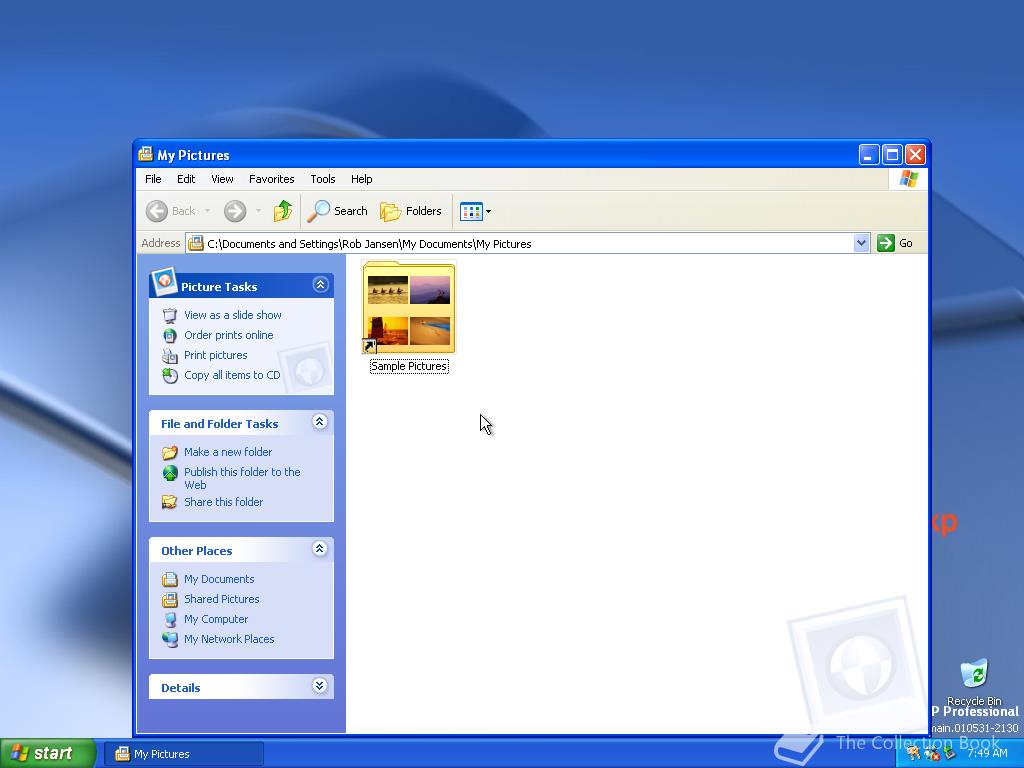The image size is (1024, 768).
Task: Open the File menu
Action: 153,179
